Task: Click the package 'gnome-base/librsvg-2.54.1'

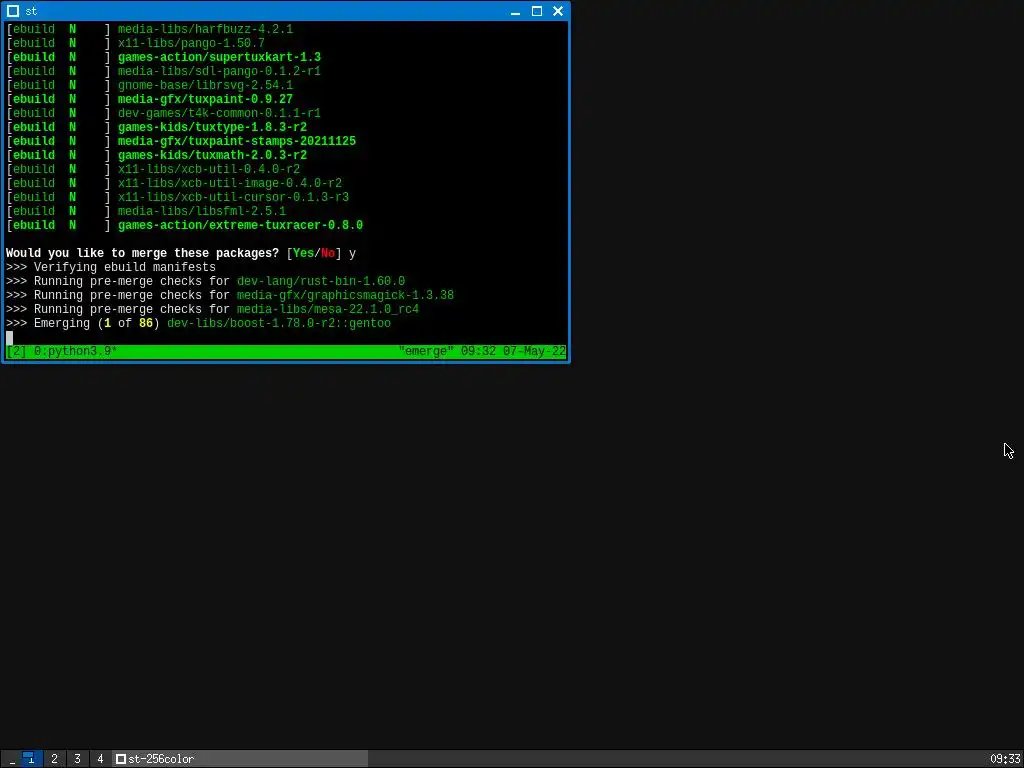Action: [205, 86]
